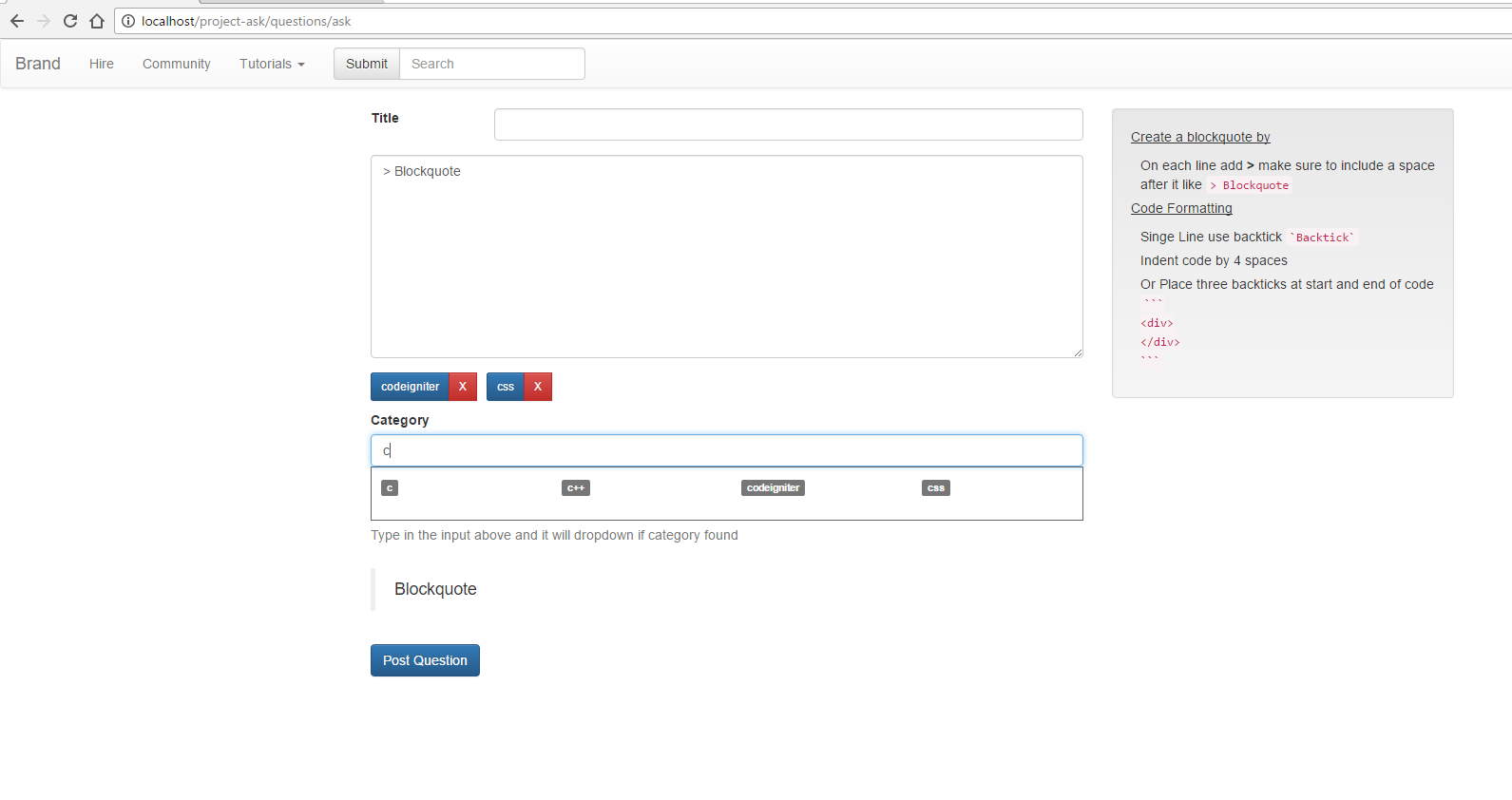
Task: Click the '<div>' code example
Action: (x=1157, y=323)
